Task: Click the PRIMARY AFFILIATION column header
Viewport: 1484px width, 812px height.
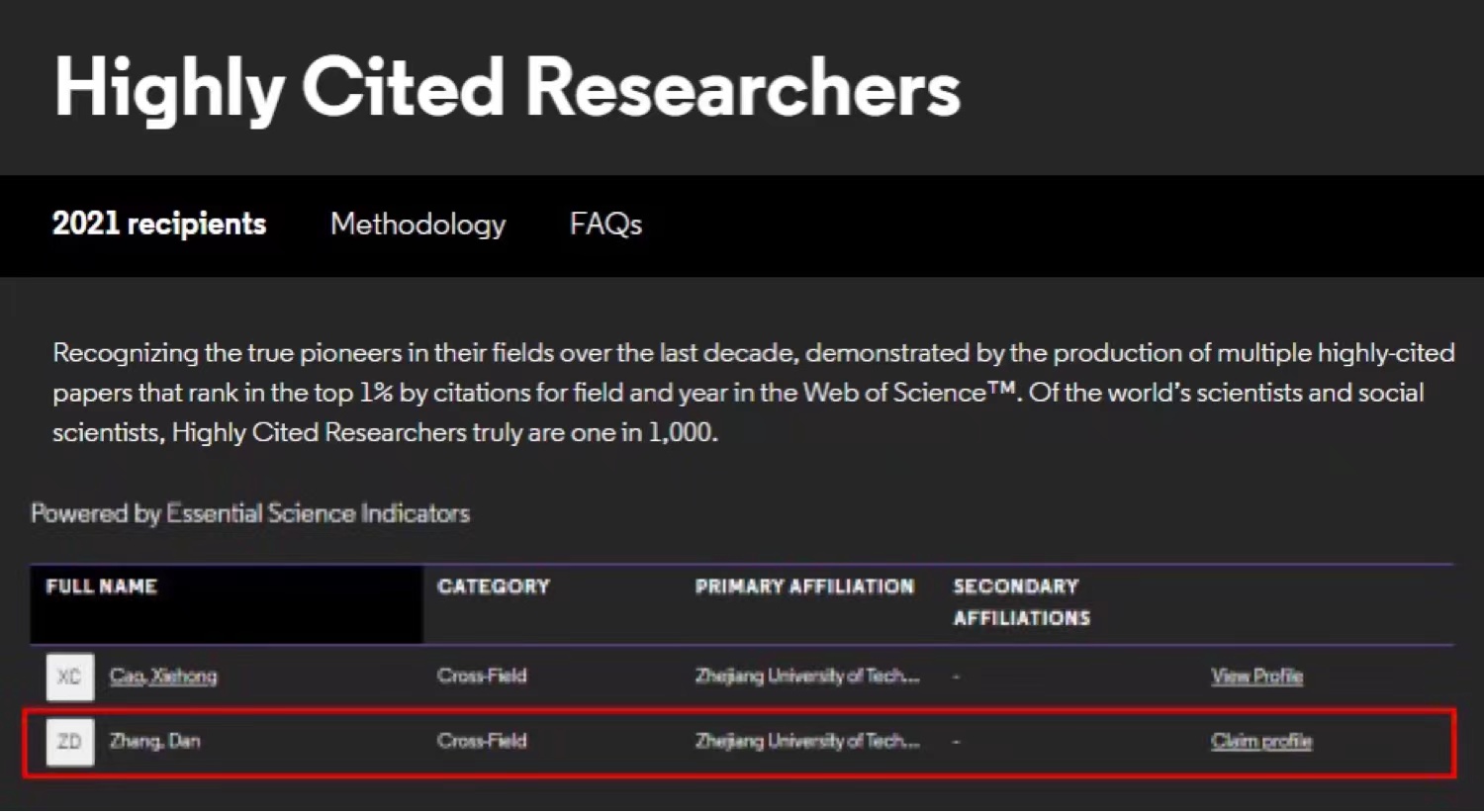Action: coord(804,586)
